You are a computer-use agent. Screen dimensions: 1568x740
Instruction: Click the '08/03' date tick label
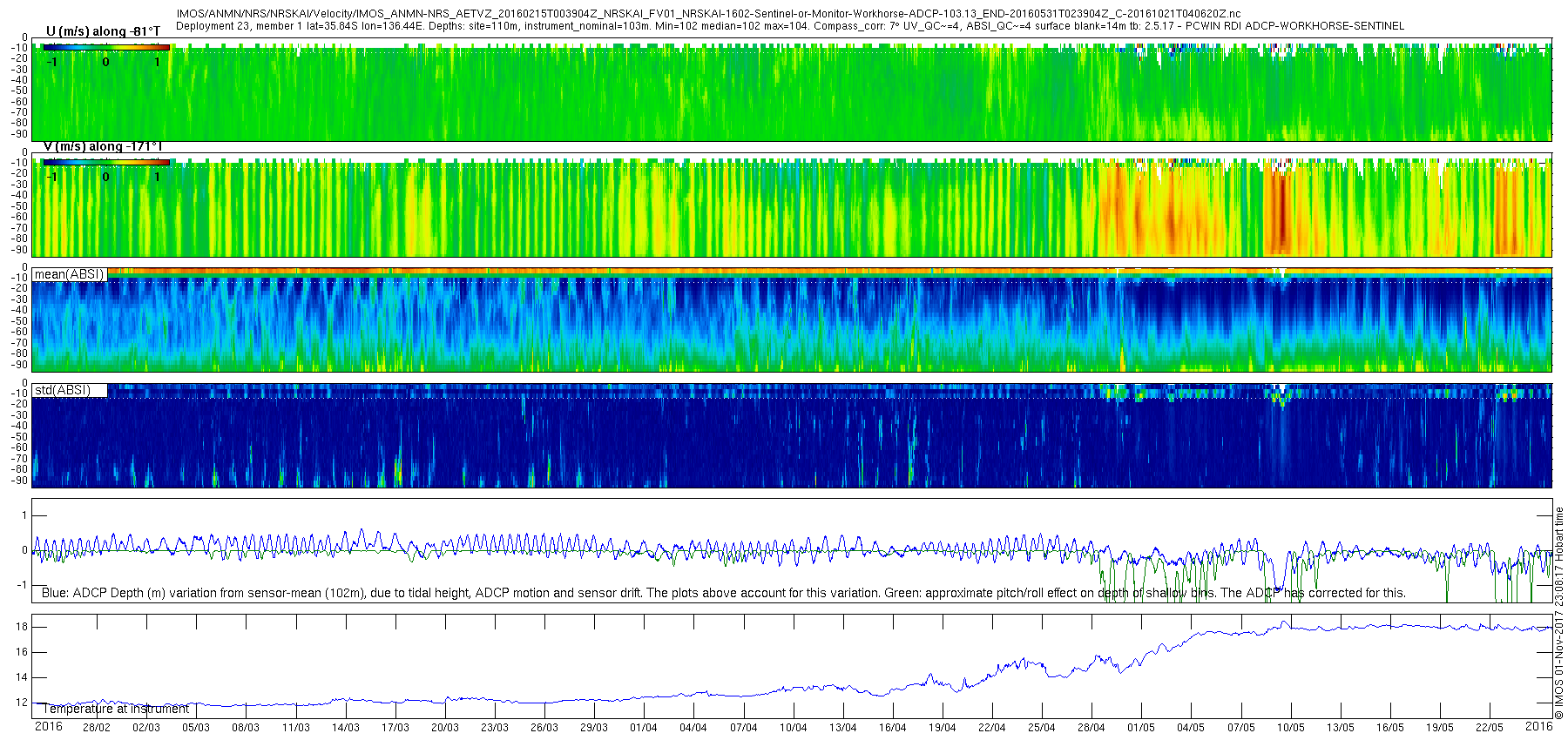246,728
